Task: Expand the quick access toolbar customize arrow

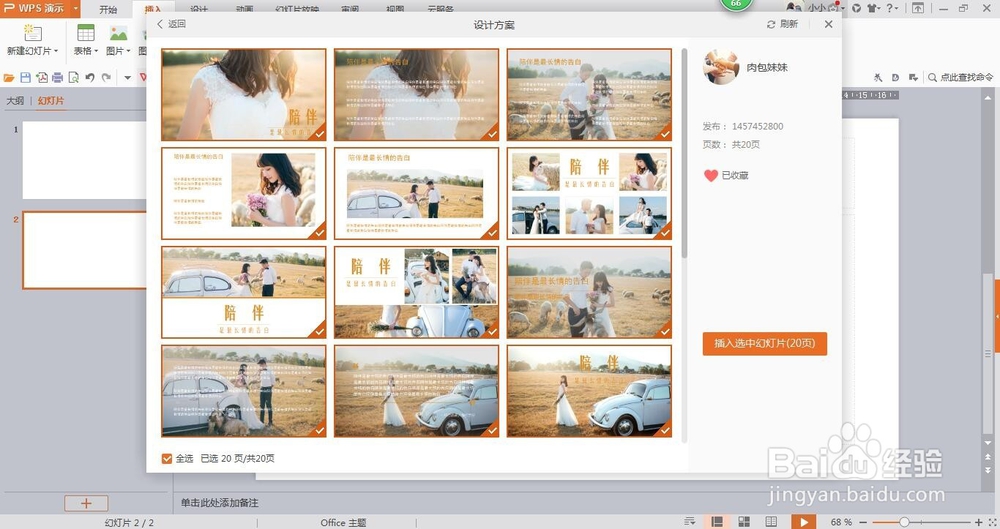Action: click(x=128, y=78)
